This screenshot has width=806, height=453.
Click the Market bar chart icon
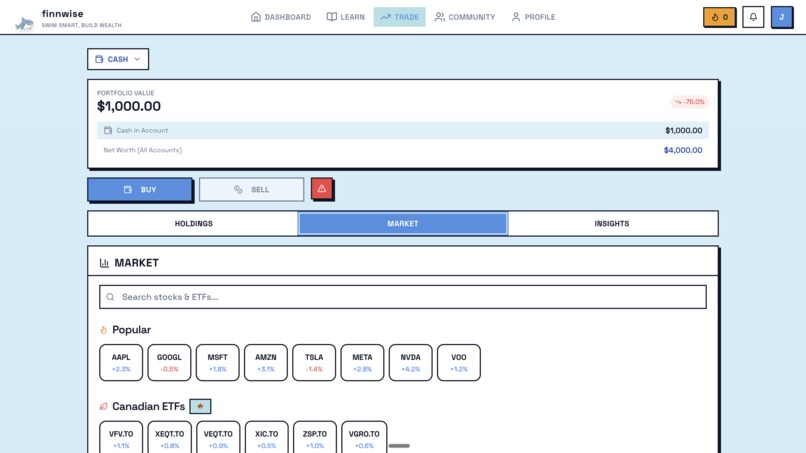[x=104, y=263]
